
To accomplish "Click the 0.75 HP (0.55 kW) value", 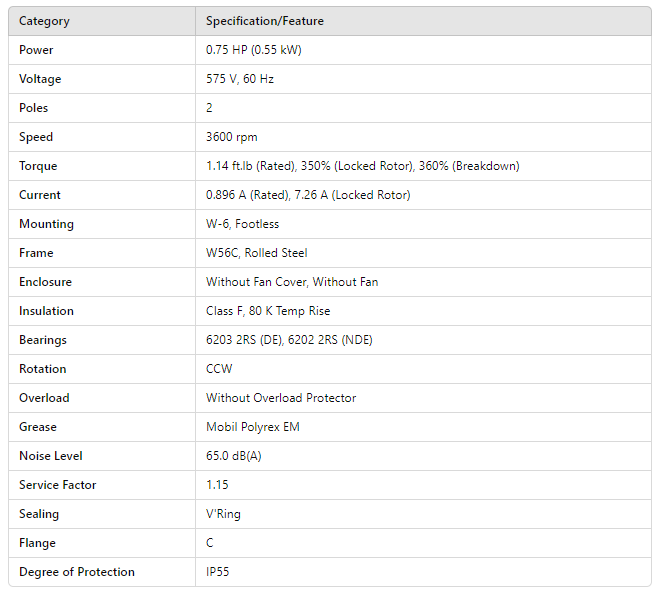I will tap(256, 50).
